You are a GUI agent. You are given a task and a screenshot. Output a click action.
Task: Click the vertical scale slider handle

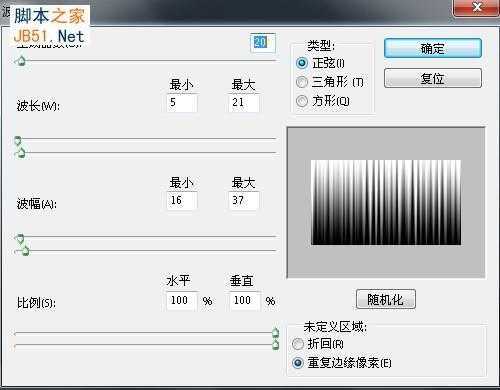(x=275, y=345)
